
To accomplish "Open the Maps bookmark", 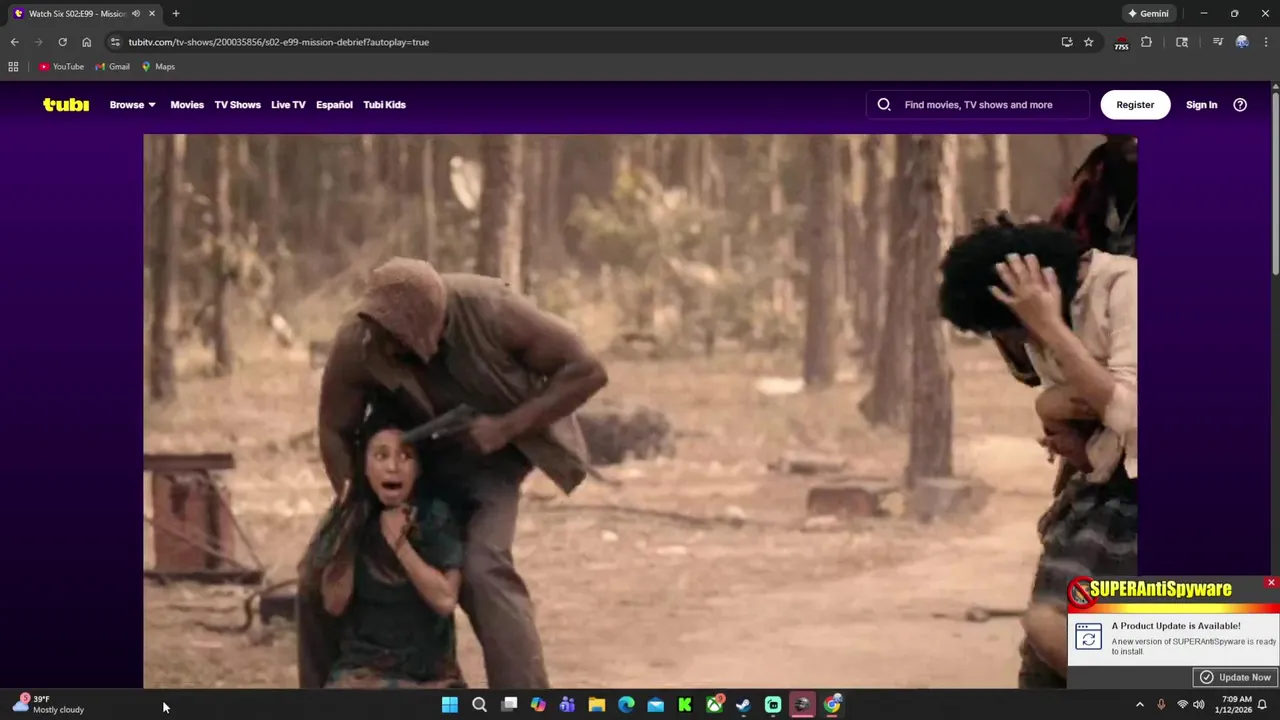I will [x=158, y=67].
